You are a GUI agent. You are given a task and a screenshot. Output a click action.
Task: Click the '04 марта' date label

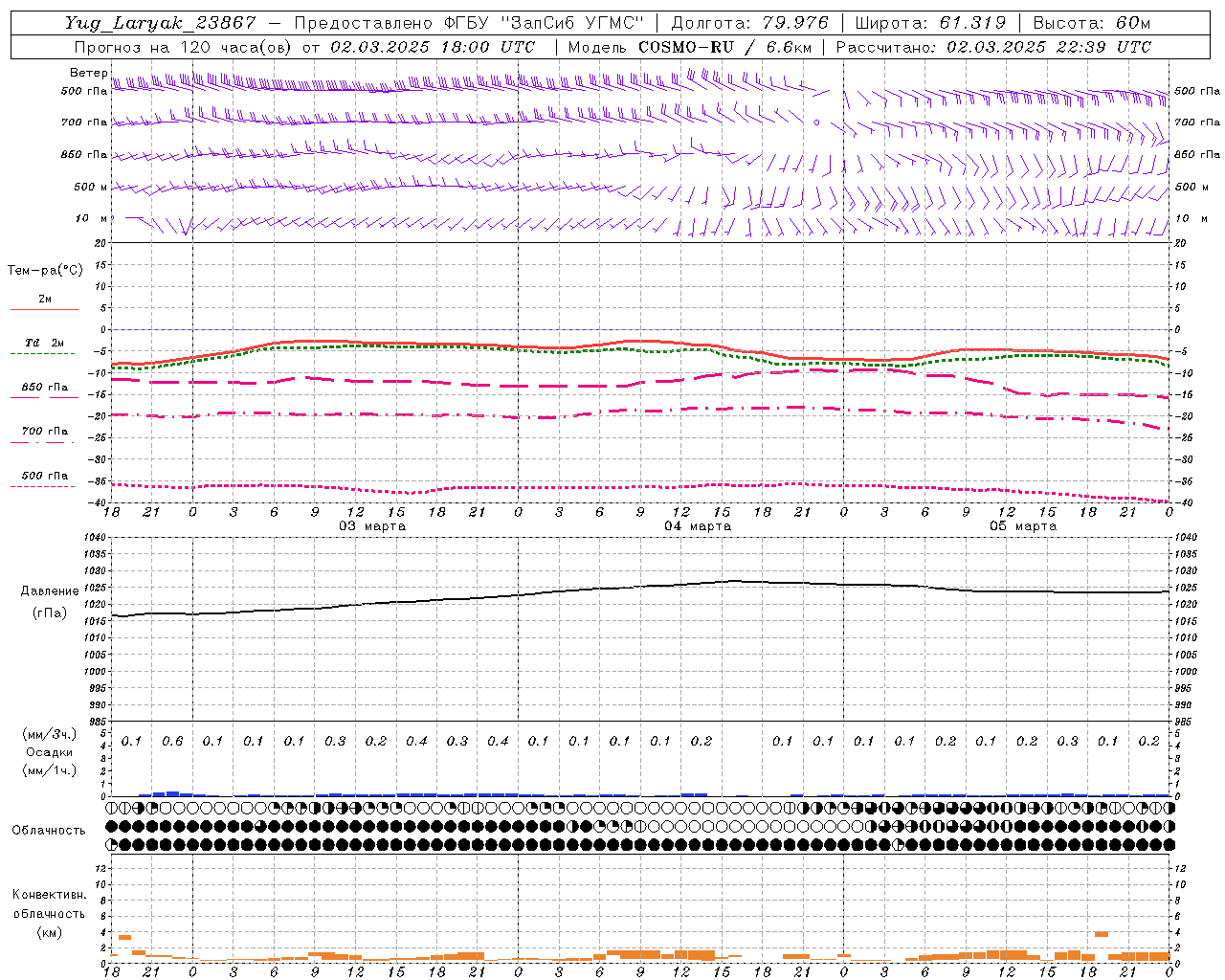point(699,526)
